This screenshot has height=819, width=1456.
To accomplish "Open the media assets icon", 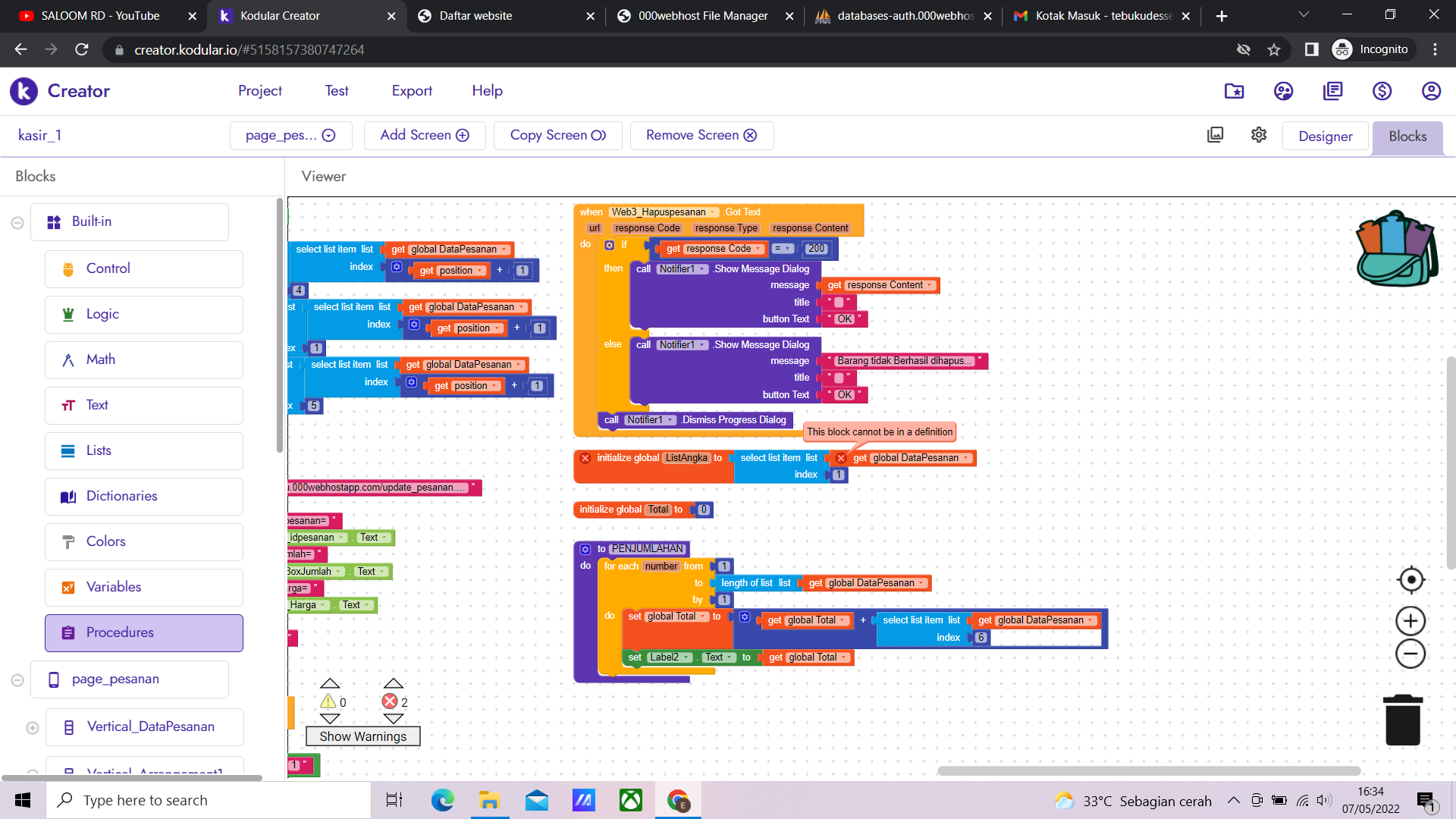I will [x=1215, y=134].
